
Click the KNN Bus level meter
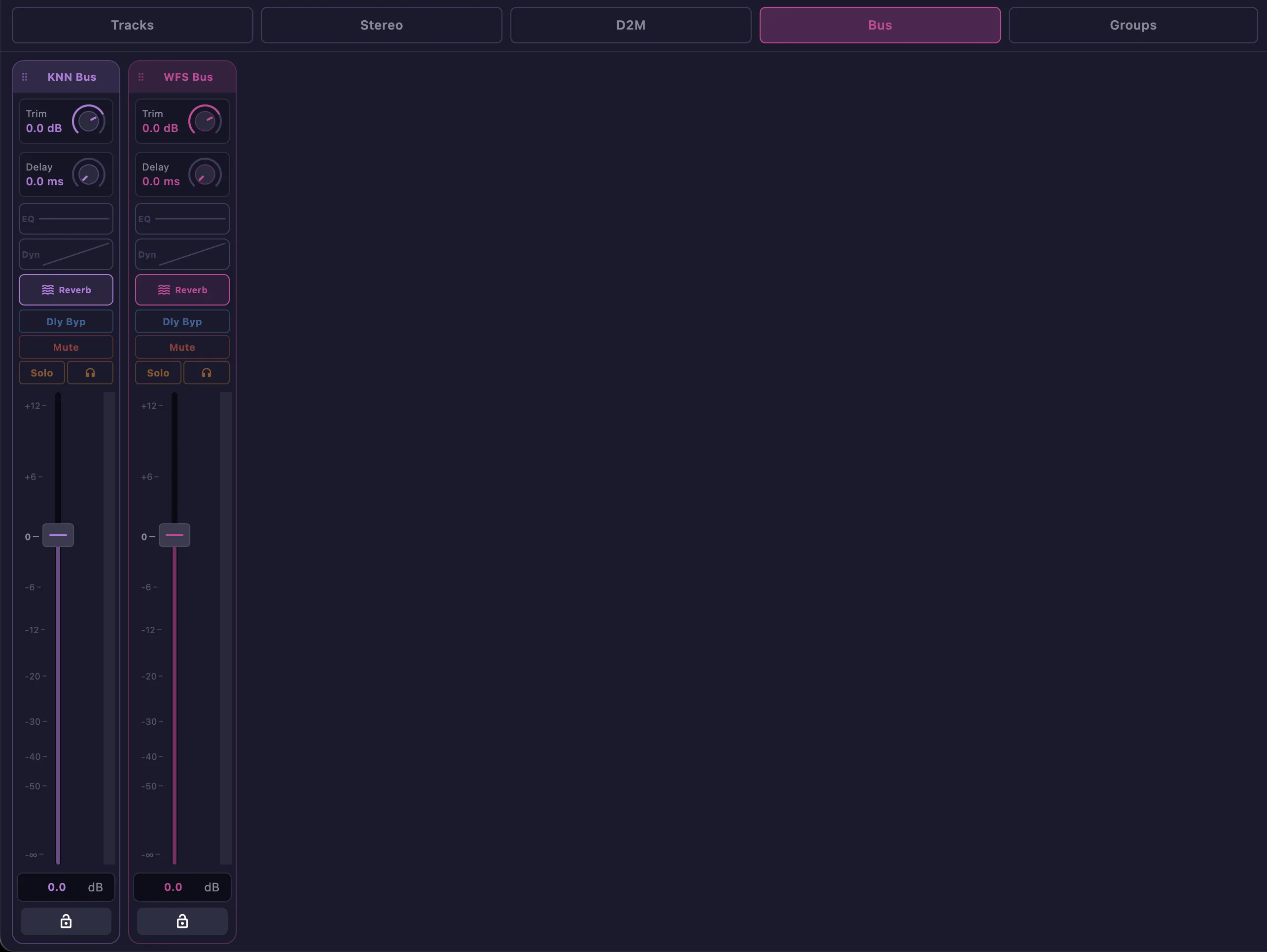click(109, 628)
